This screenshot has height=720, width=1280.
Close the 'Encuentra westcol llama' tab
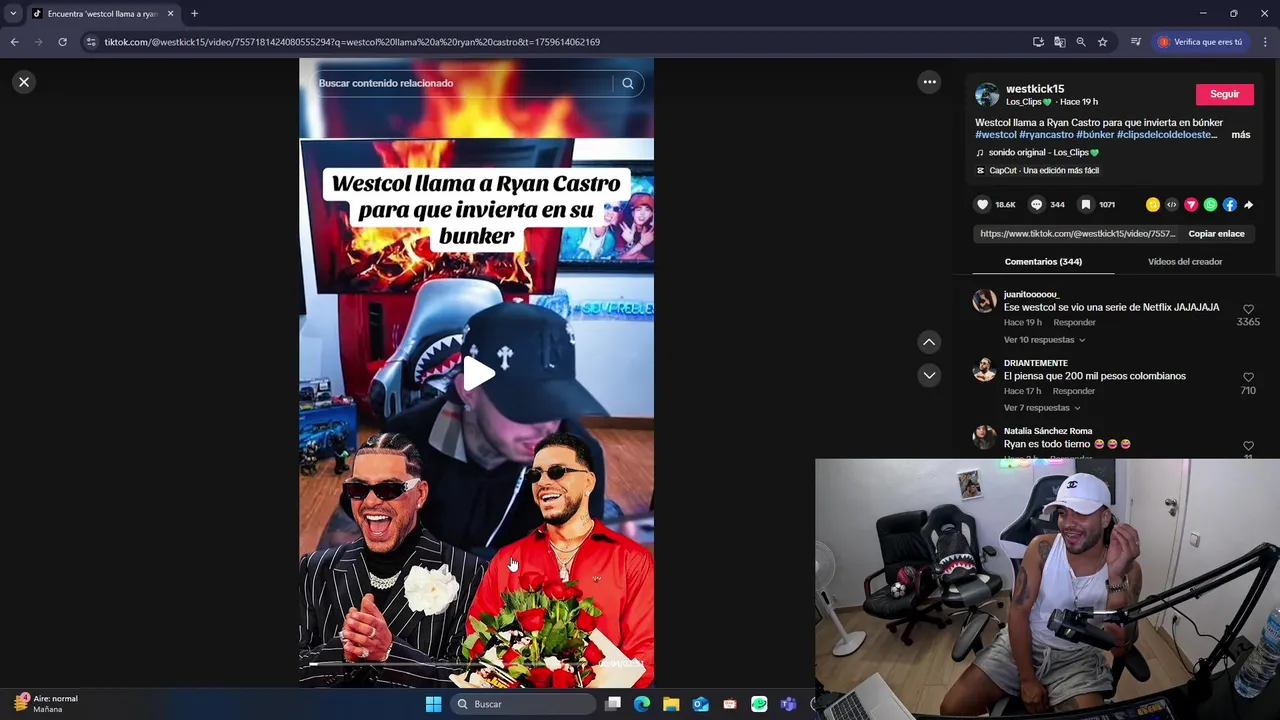(x=170, y=14)
